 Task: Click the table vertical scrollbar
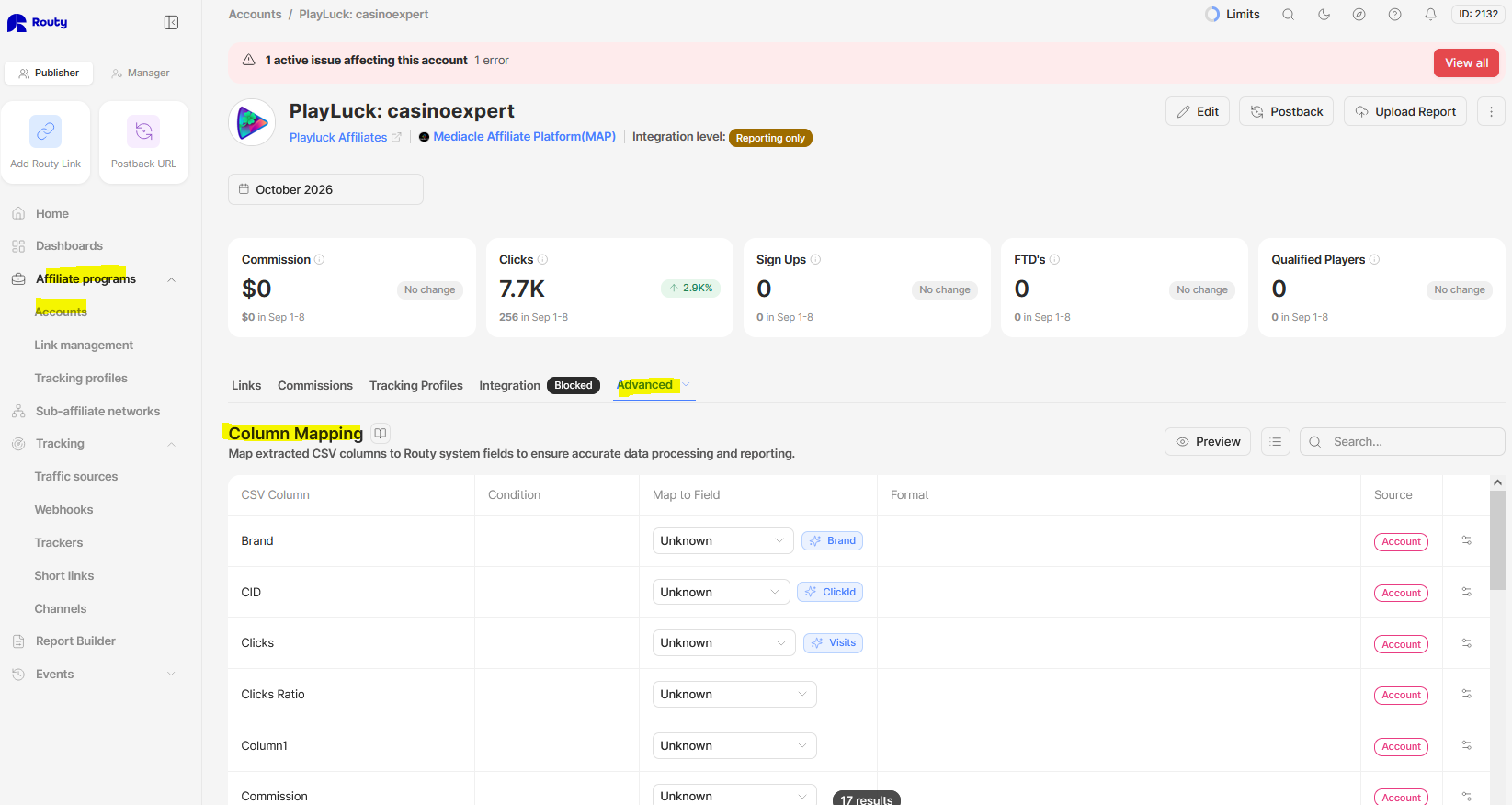(1498, 540)
